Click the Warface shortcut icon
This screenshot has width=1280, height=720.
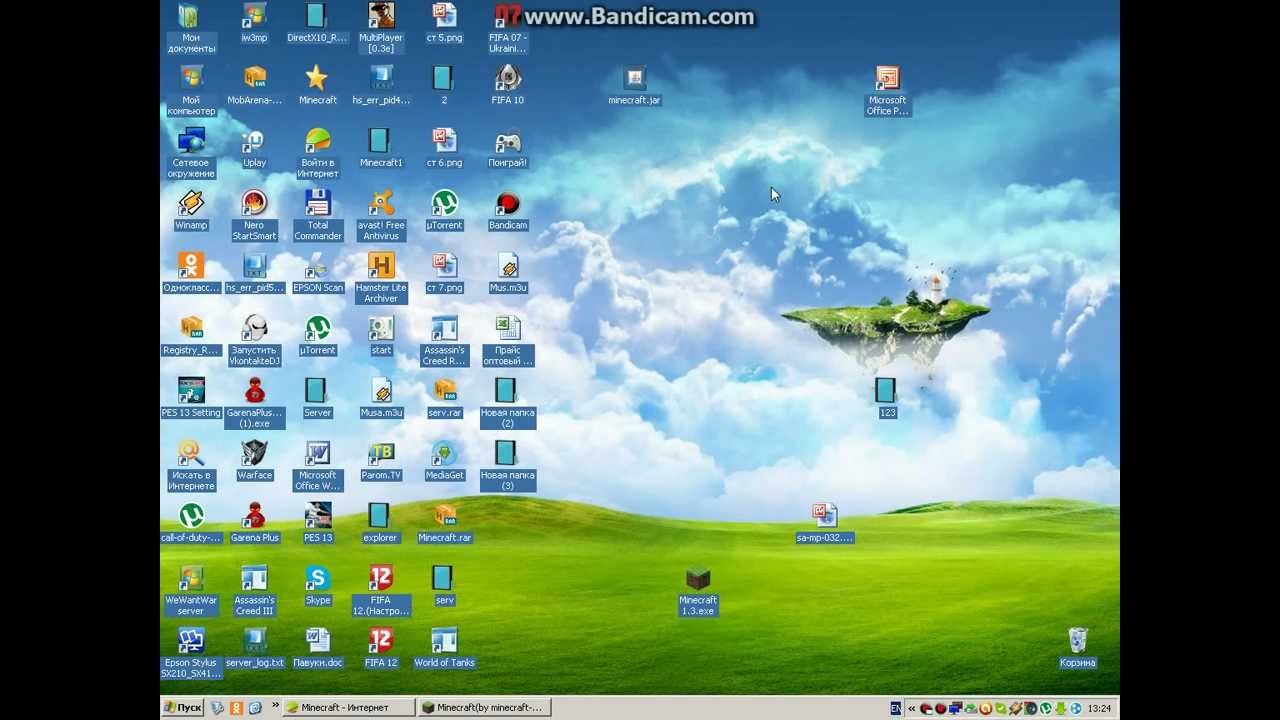254,454
